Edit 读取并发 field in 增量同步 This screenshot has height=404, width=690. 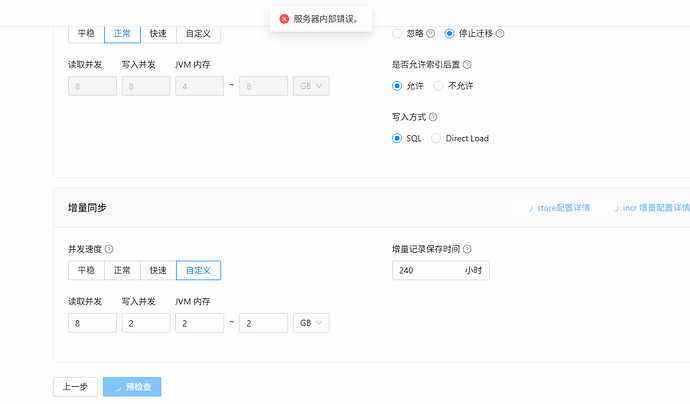[92, 323]
